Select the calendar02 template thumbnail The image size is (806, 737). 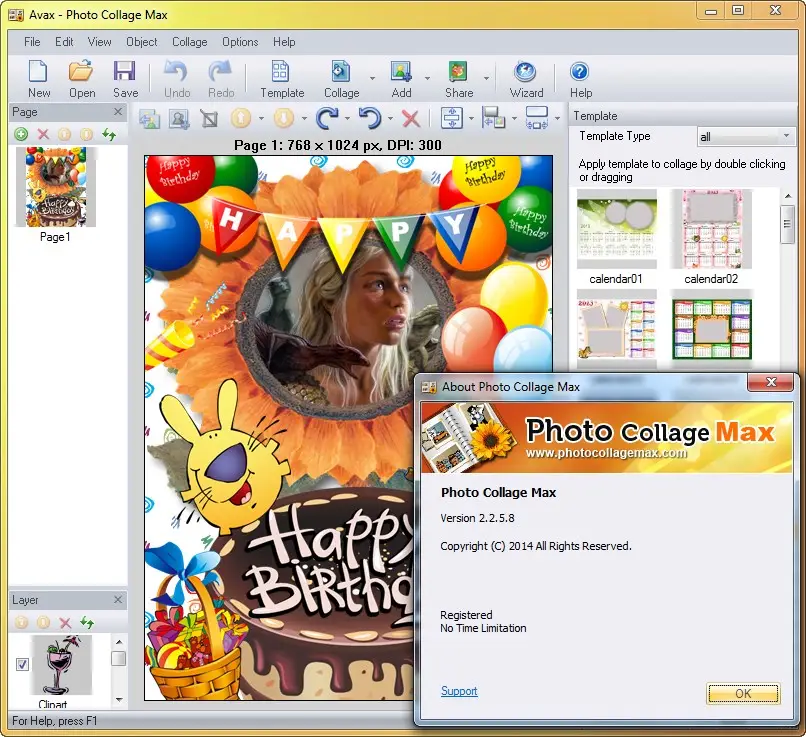click(711, 229)
